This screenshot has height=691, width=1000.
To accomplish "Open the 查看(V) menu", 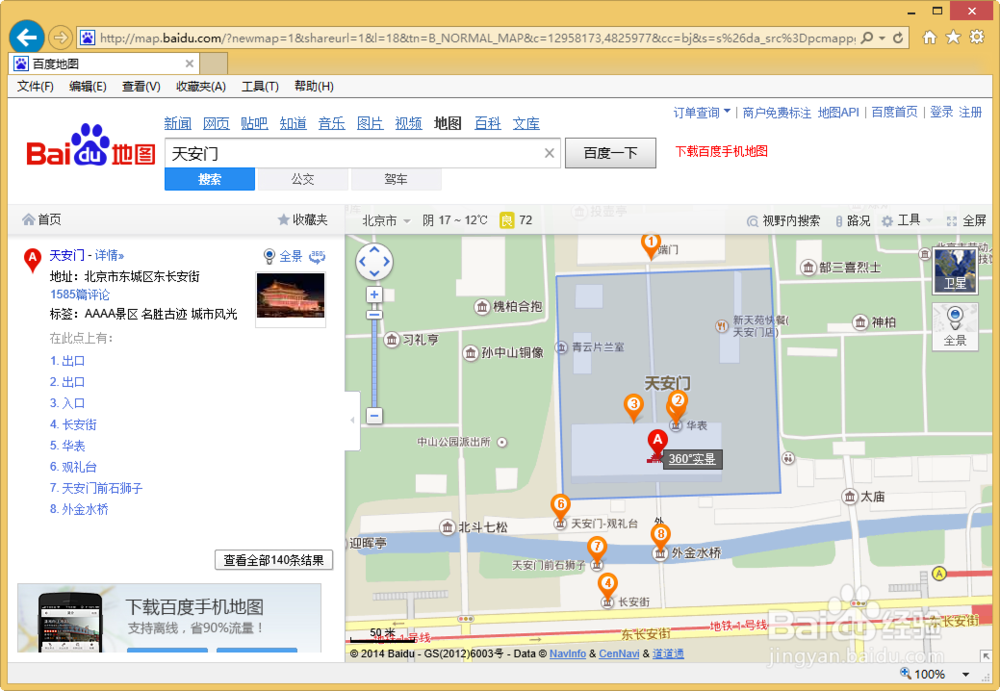I will (x=141, y=86).
